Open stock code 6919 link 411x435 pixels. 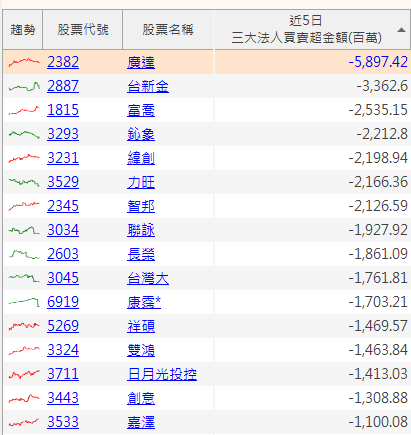click(x=63, y=302)
